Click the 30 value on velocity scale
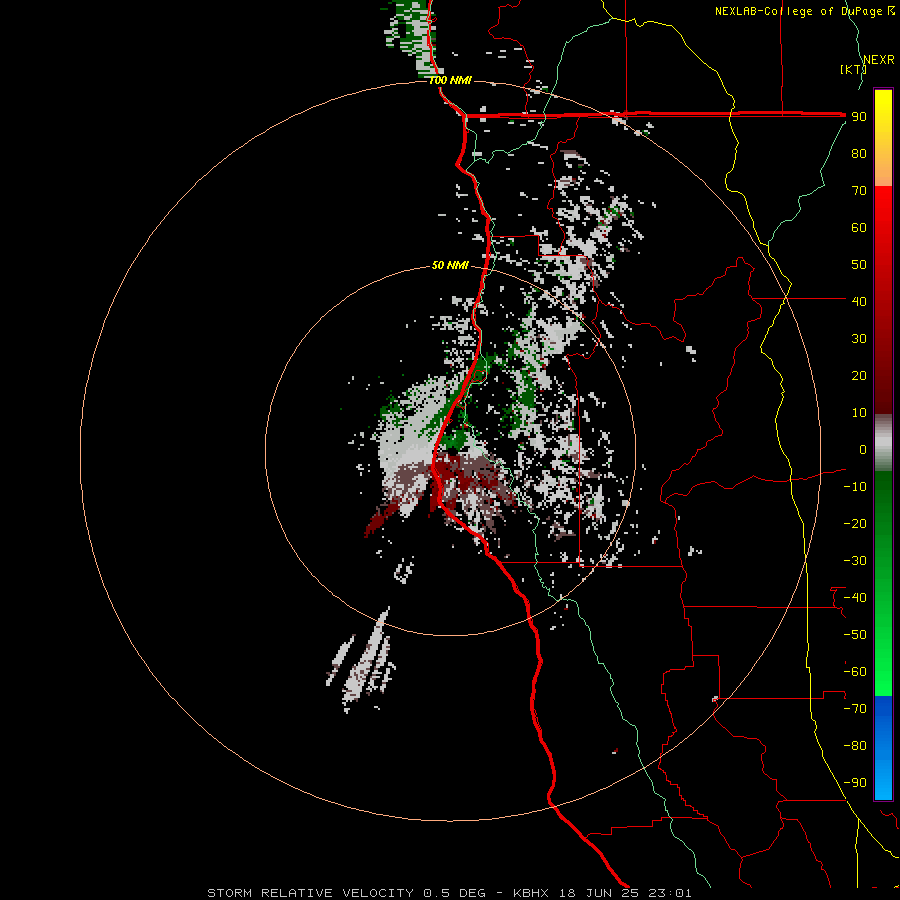This screenshot has height=900, width=900. [x=859, y=339]
